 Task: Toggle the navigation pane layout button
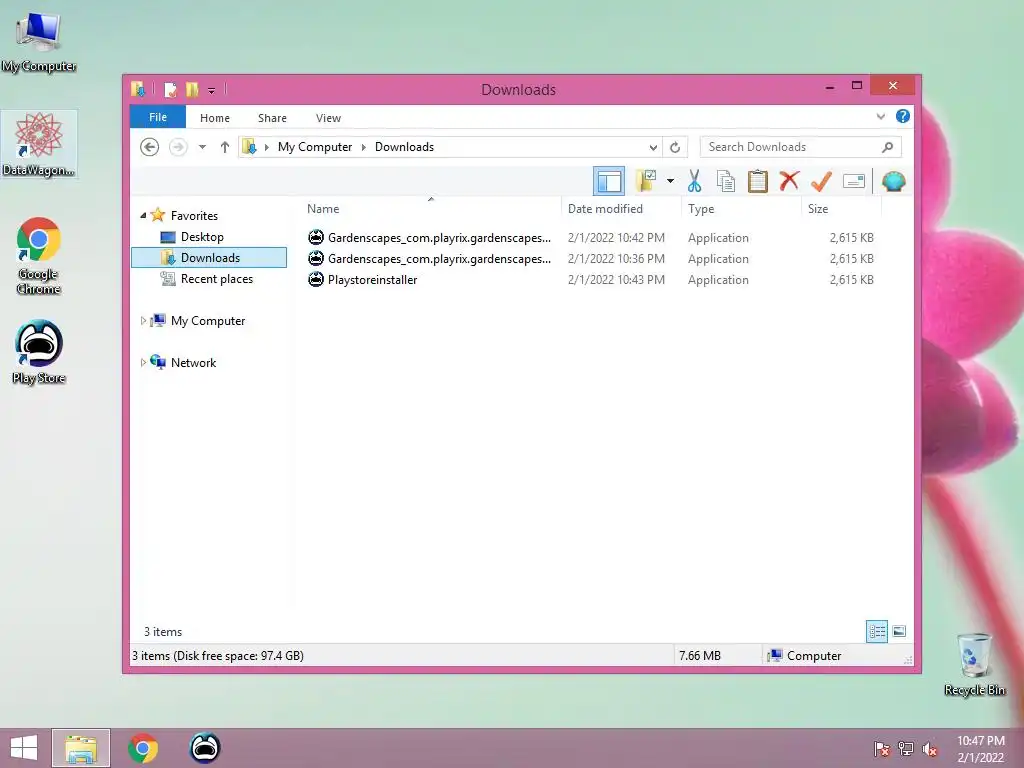[609, 181]
